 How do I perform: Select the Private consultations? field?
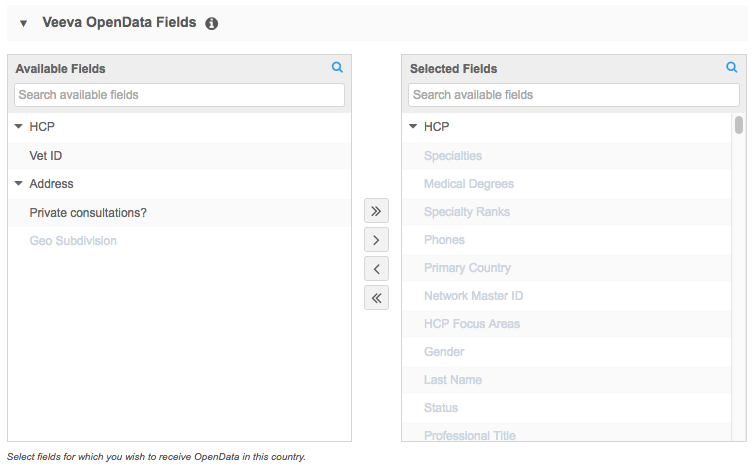pyautogui.click(x=88, y=213)
